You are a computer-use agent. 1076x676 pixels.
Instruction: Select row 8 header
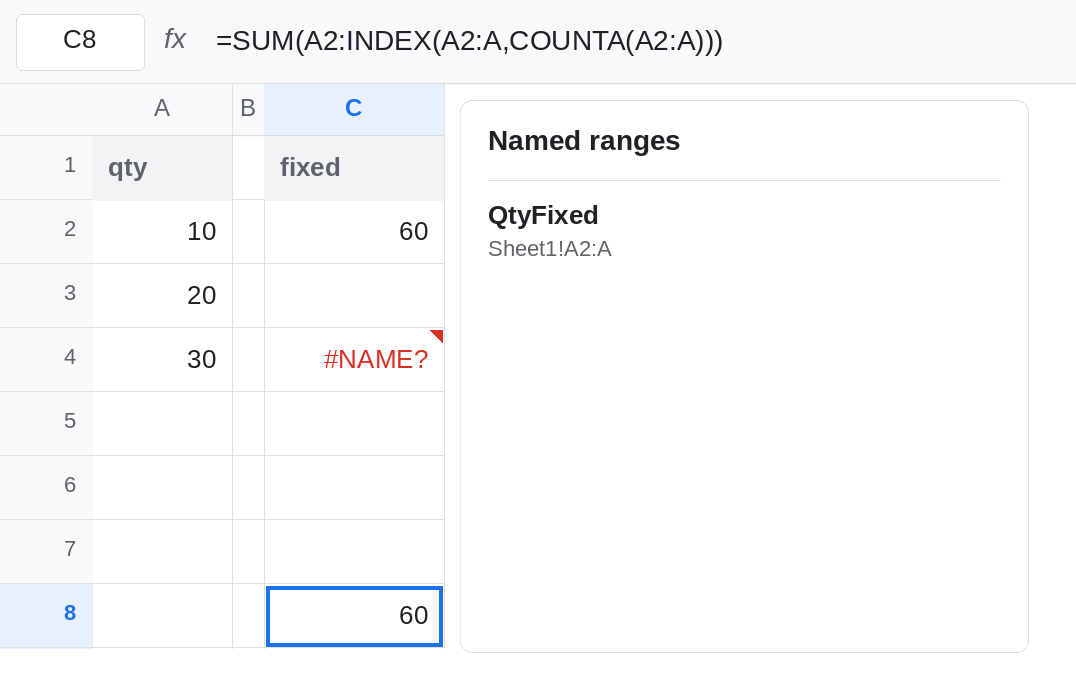tap(46, 615)
